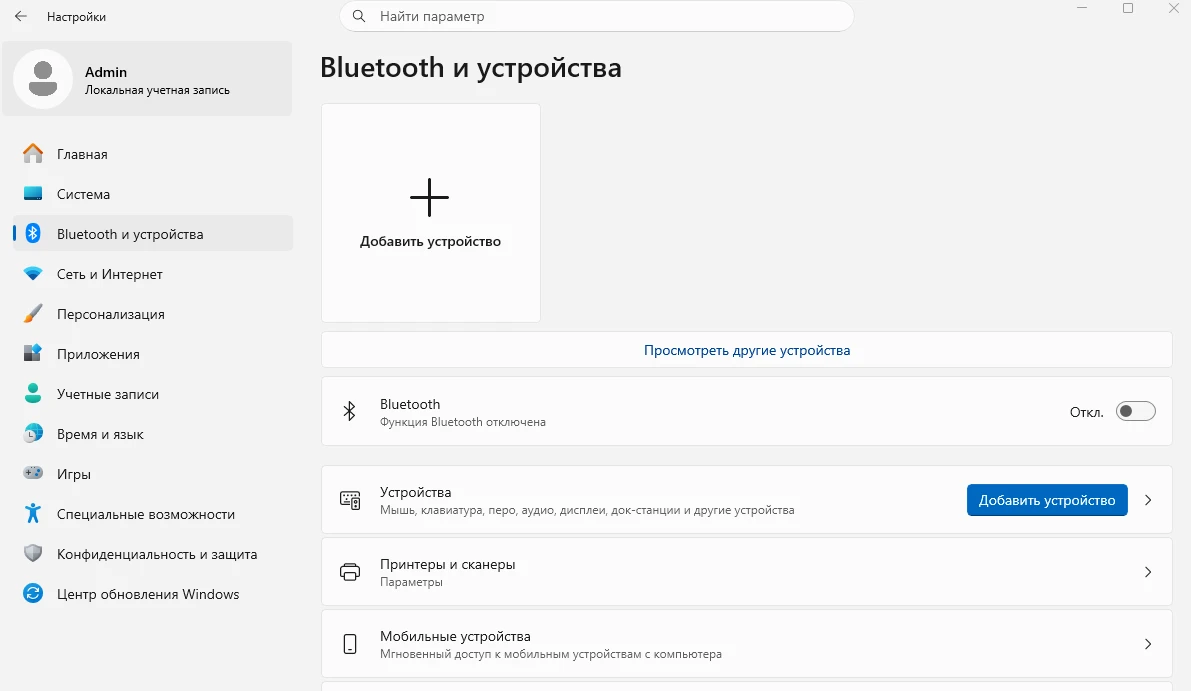This screenshot has height=691, width=1191.
Task: Click the Конфиденциальность shield icon
Action: tap(33, 554)
